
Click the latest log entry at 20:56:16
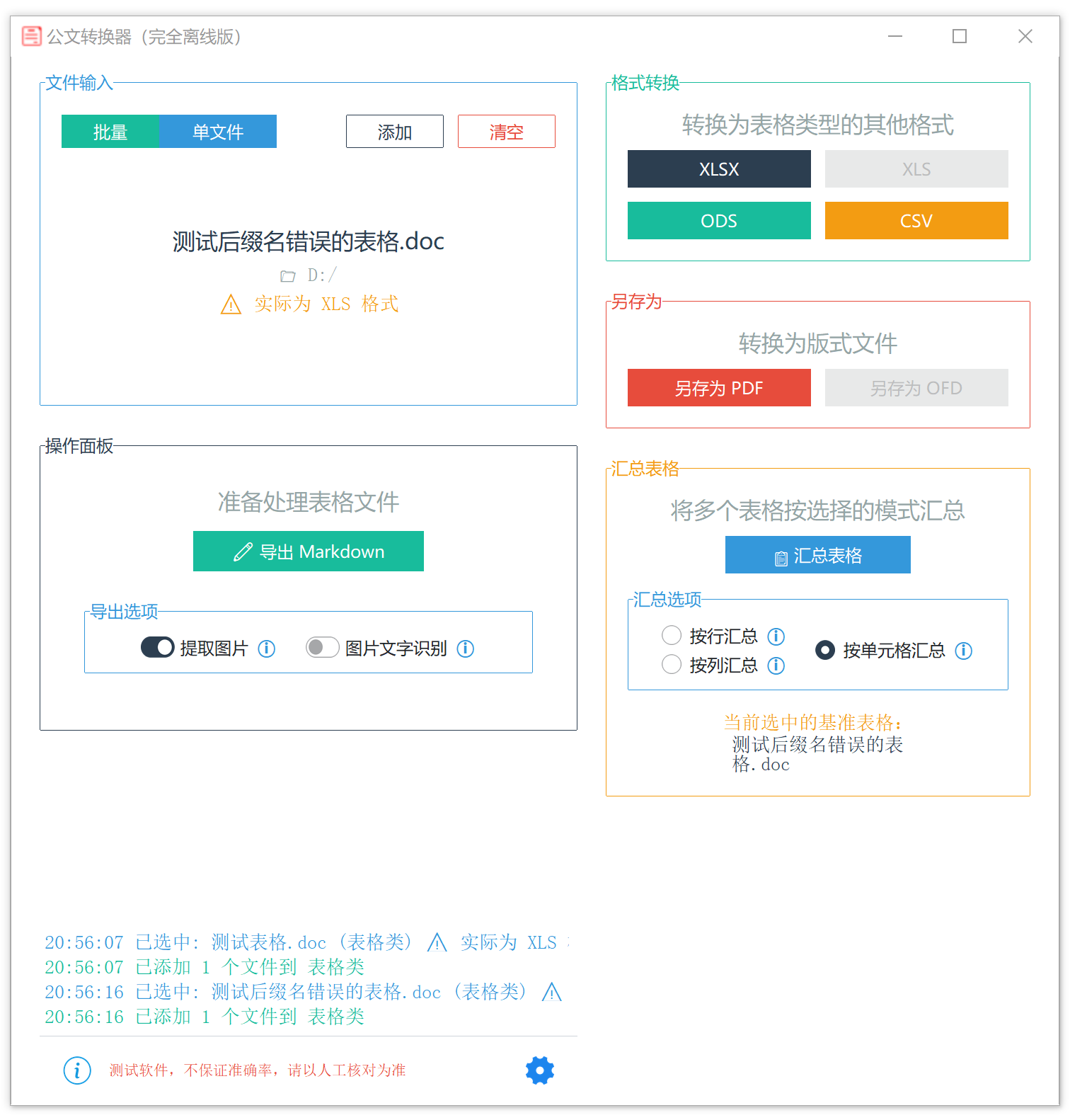pos(205,1017)
